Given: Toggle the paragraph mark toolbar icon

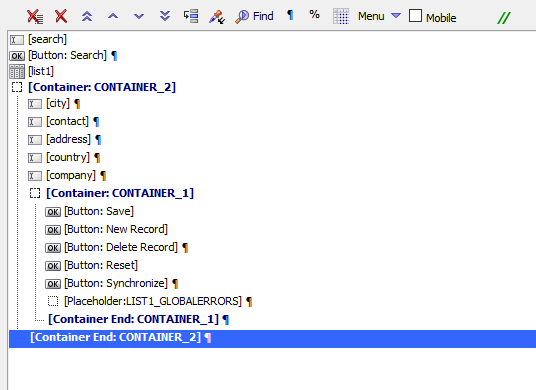Looking at the screenshot, I should (290, 15).
